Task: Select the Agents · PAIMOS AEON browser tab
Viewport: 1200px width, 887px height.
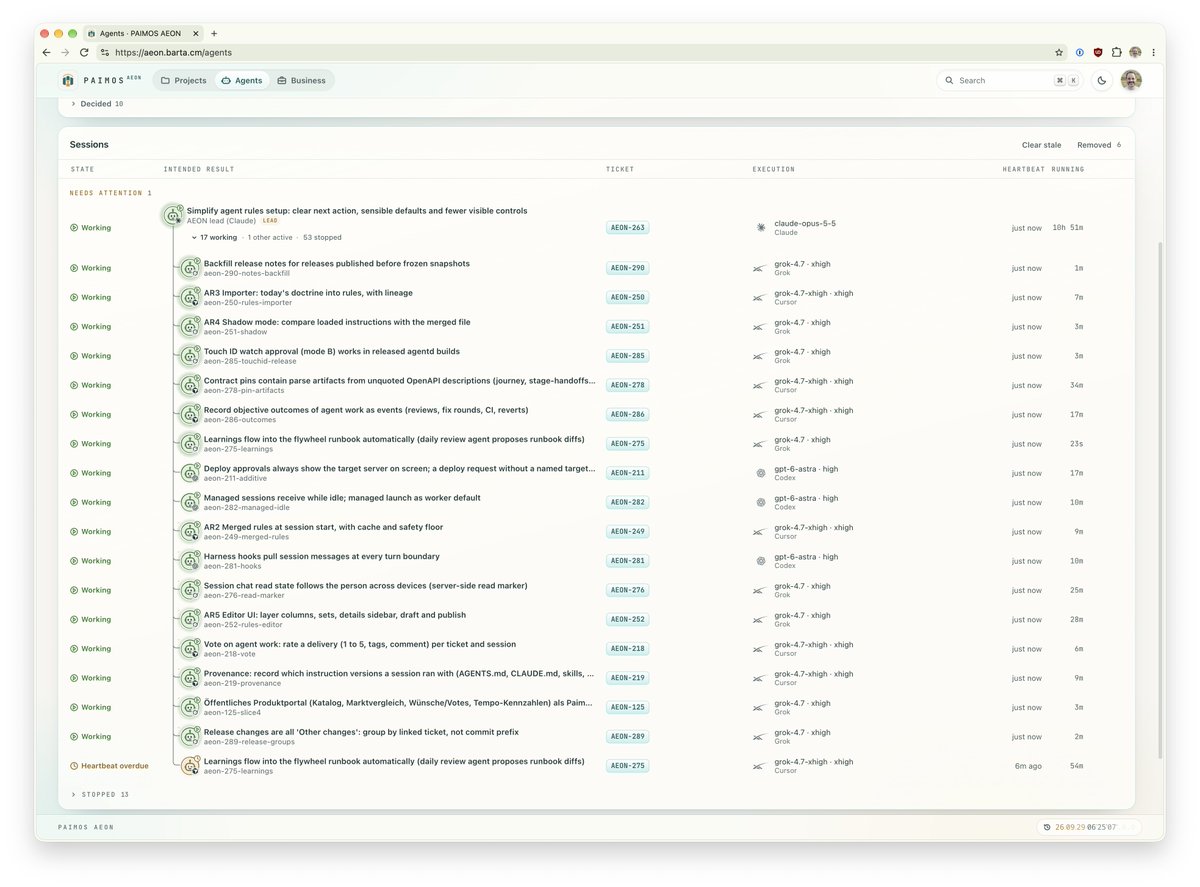Action: tap(141, 33)
